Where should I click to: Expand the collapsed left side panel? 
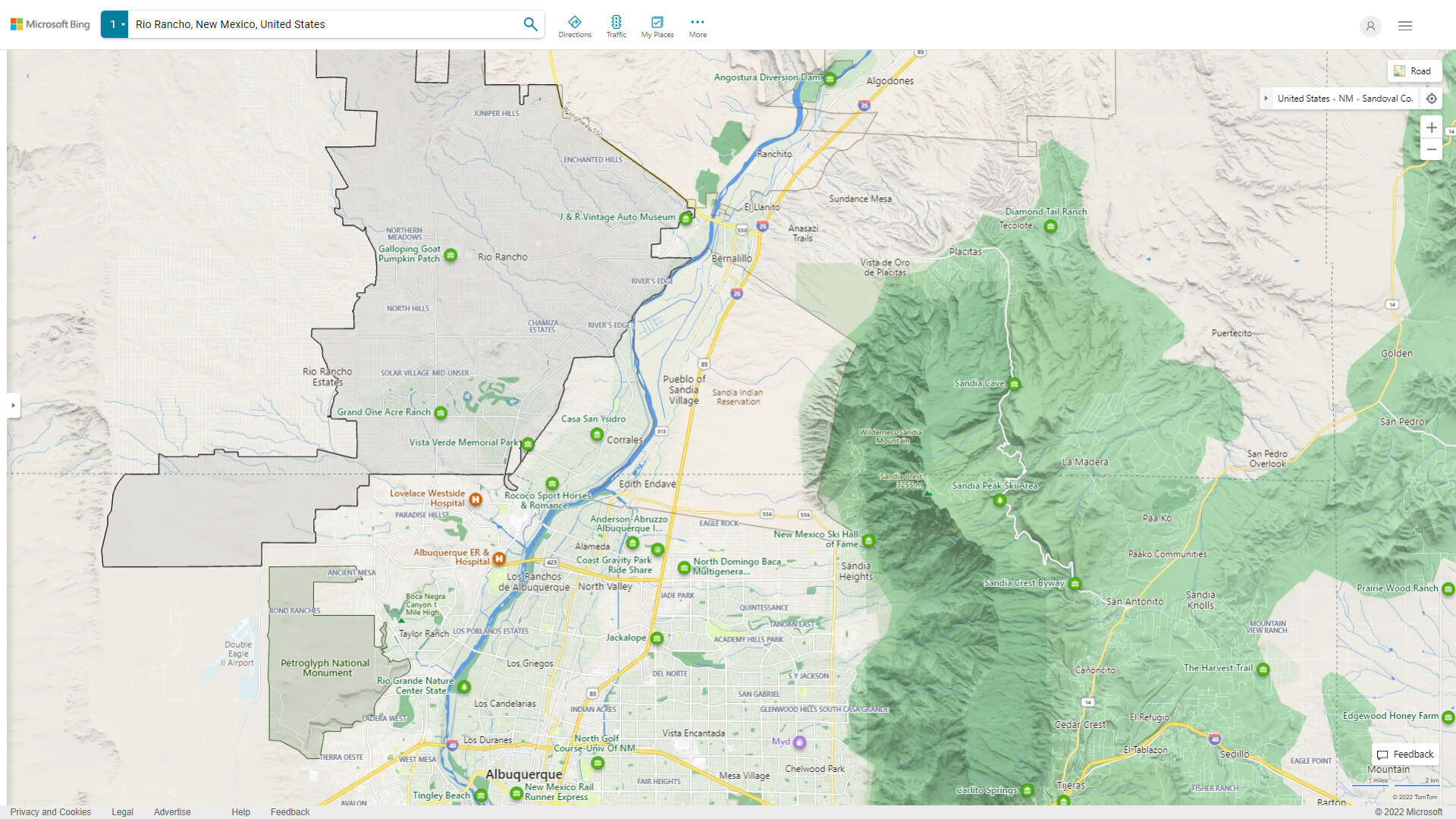14,406
